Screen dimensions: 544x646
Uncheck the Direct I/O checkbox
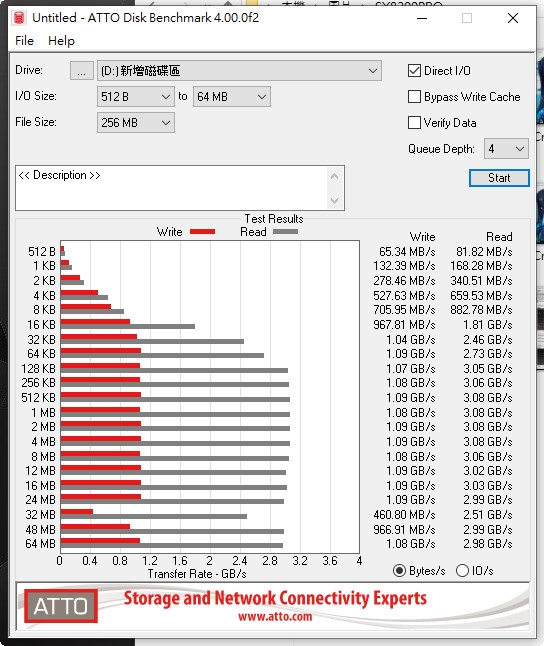pyautogui.click(x=414, y=70)
